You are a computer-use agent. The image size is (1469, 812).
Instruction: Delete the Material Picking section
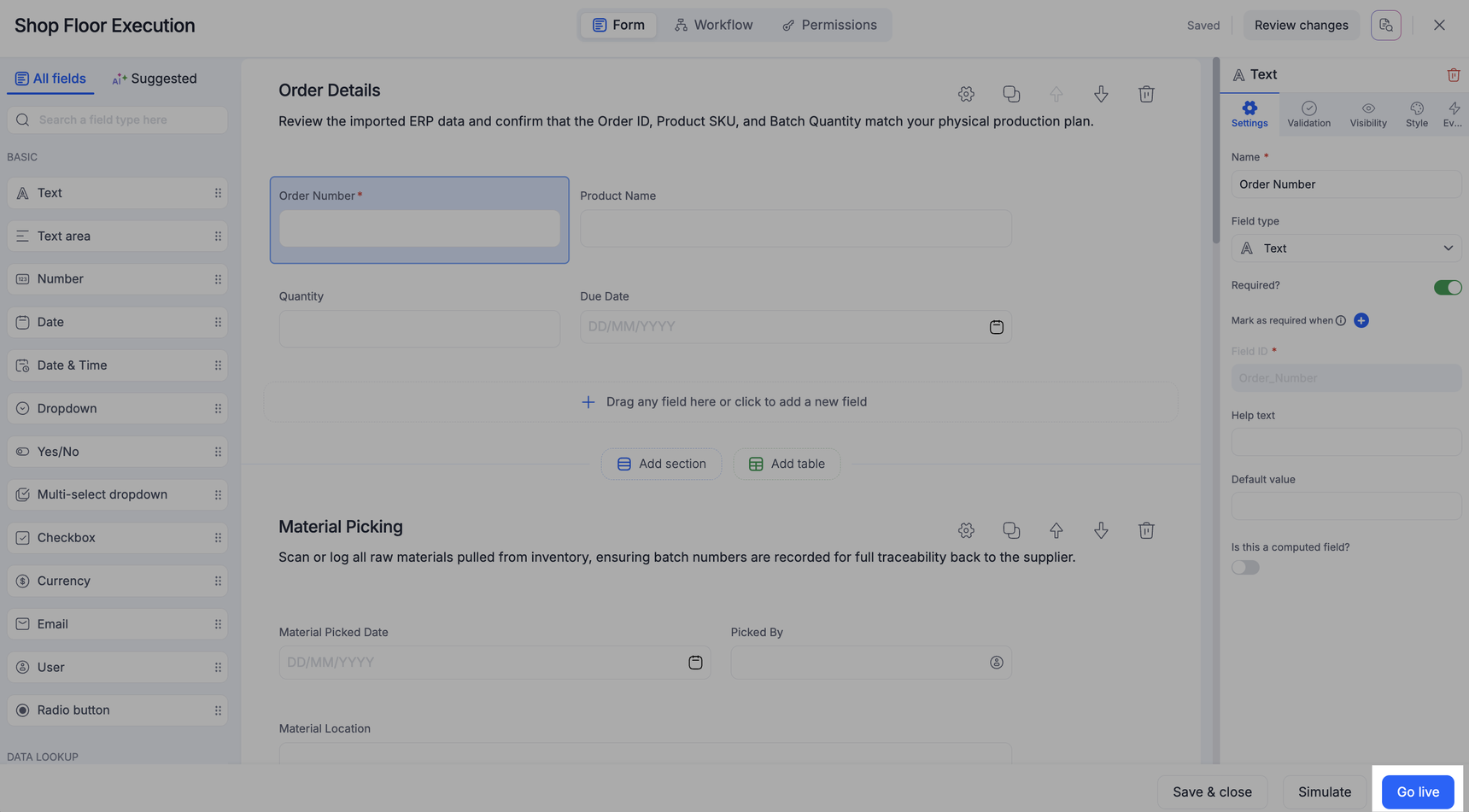[x=1146, y=530]
